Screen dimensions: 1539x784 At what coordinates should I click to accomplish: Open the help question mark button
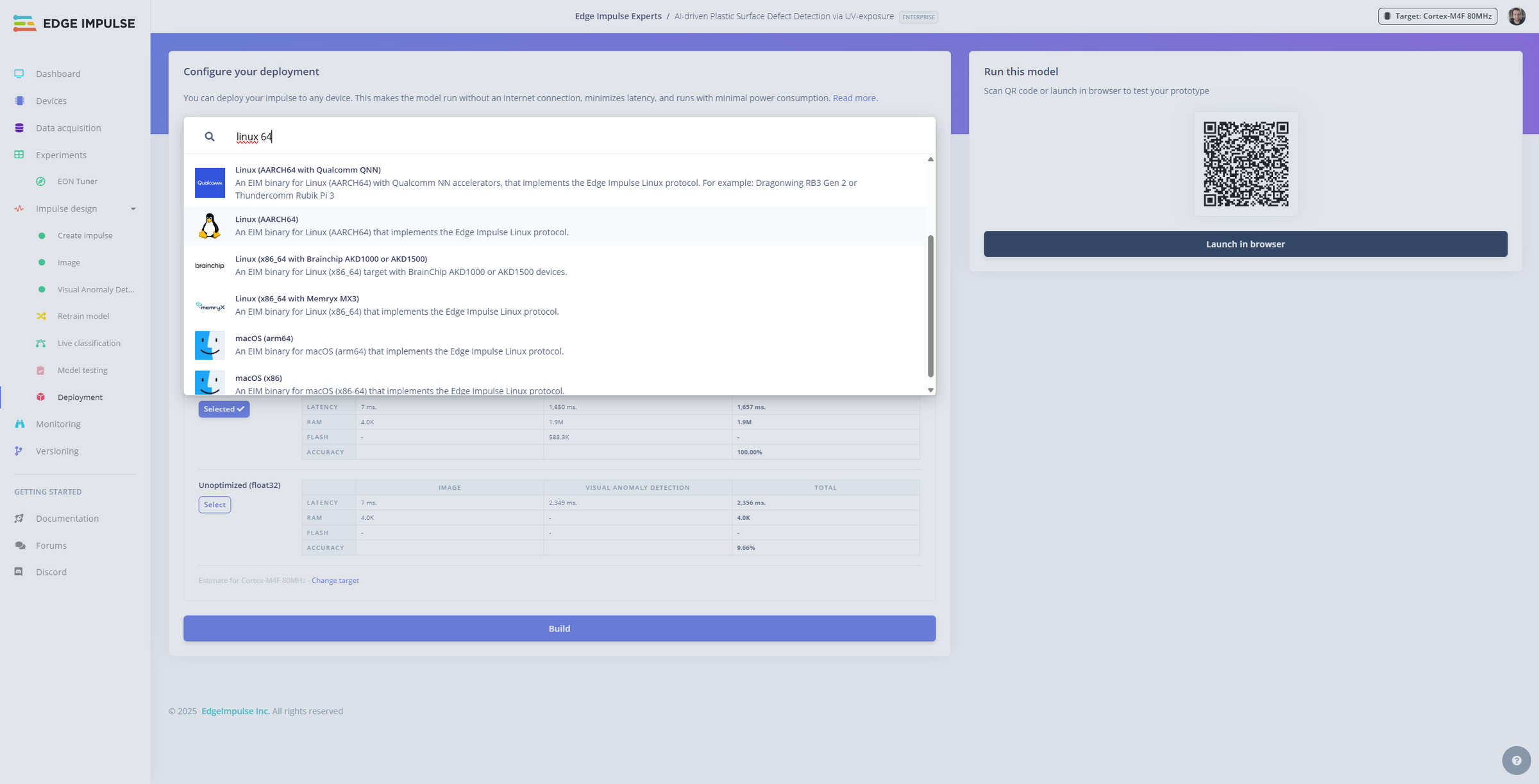(x=1516, y=760)
